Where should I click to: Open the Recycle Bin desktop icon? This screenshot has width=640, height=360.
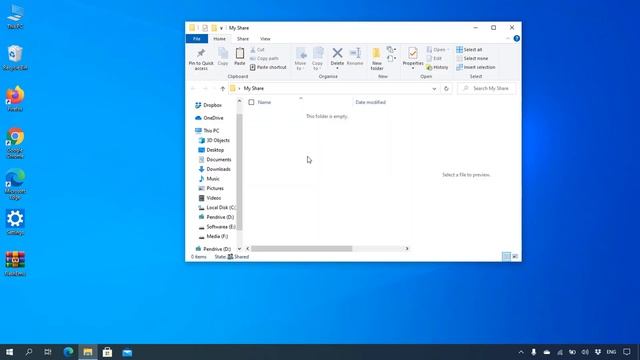click(x=15, y=58)
